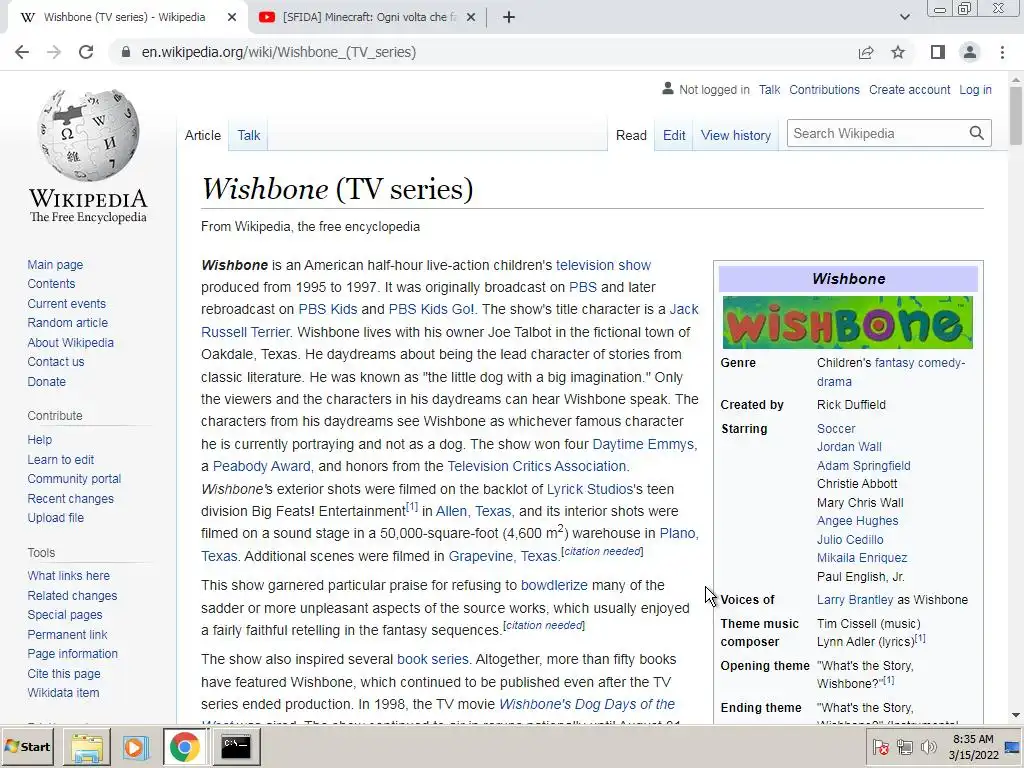Click the Log in link
Viewport: 1024px width, 768px height.
click(975, 89)
